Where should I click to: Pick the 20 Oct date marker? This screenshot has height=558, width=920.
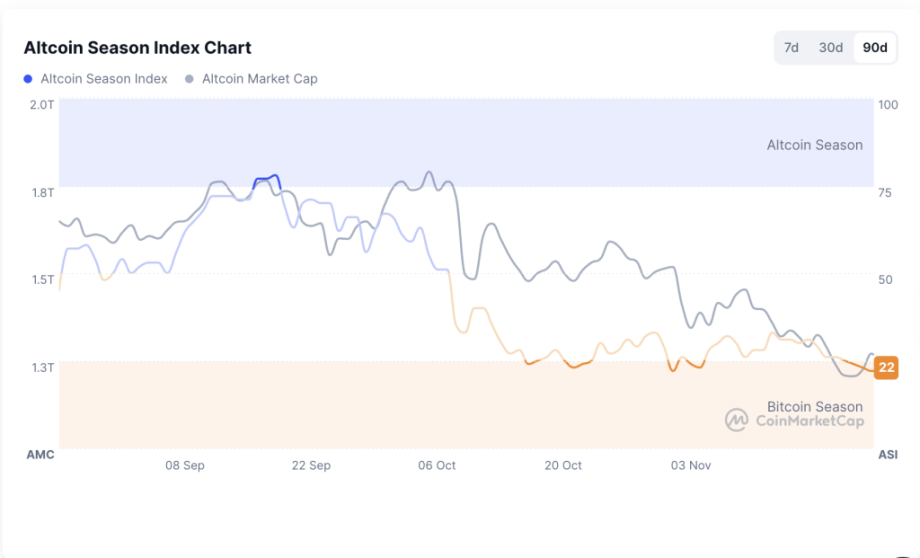[x=563, y=465]
